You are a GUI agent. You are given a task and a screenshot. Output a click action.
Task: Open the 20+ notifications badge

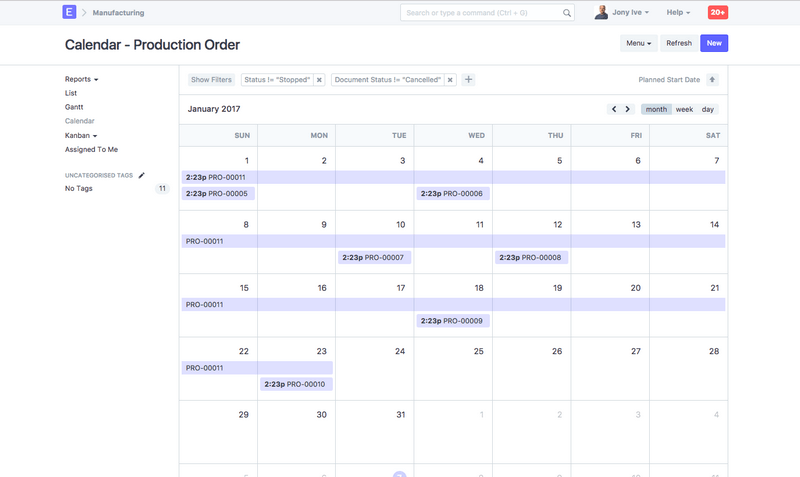point(717,13)
